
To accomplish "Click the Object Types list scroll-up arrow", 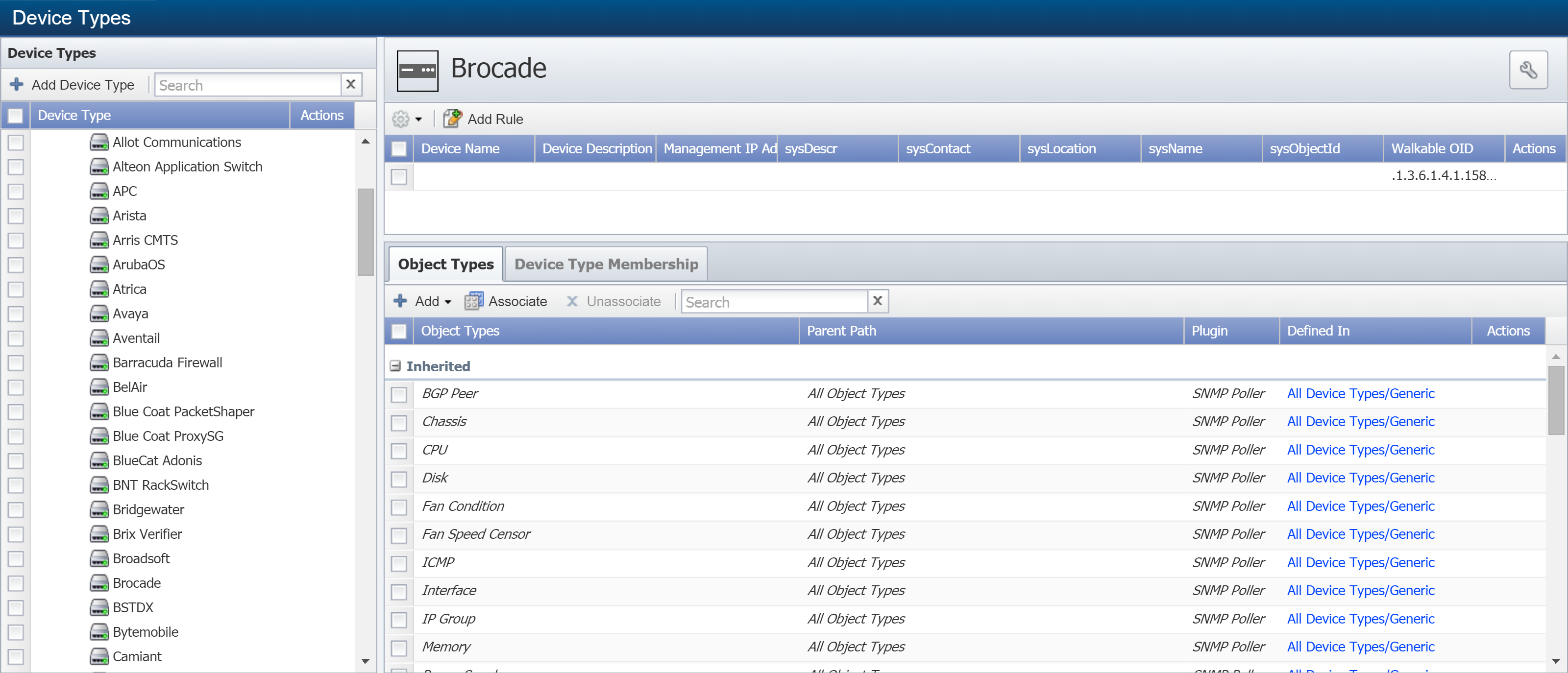I will (x=1556, y=357).
